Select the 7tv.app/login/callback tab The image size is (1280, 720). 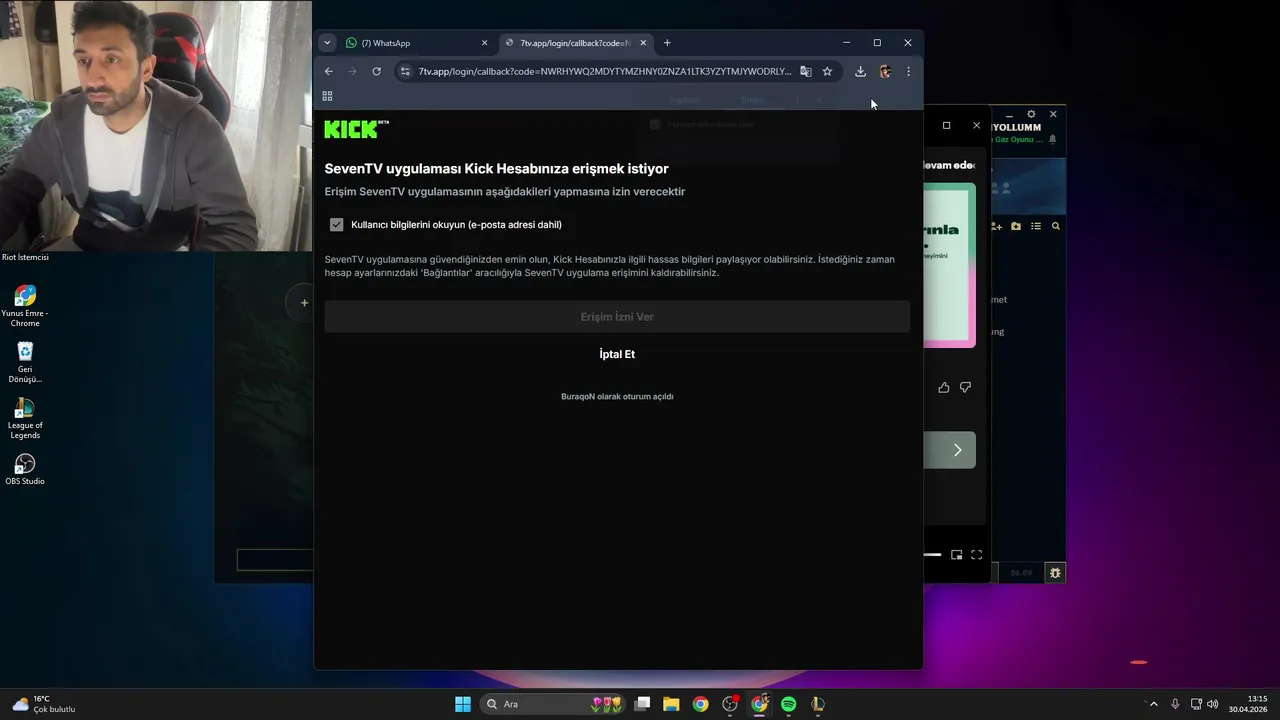(575, 43)
